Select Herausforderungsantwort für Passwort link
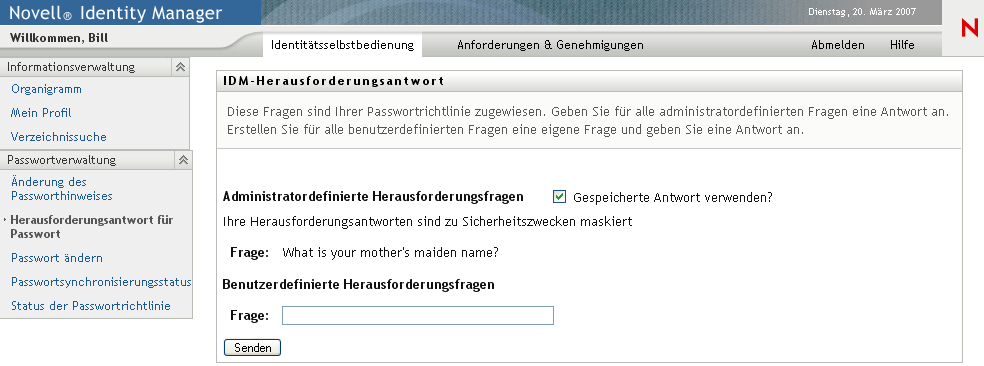The width and height of the screenshot is (984, 366). point(92,227)
